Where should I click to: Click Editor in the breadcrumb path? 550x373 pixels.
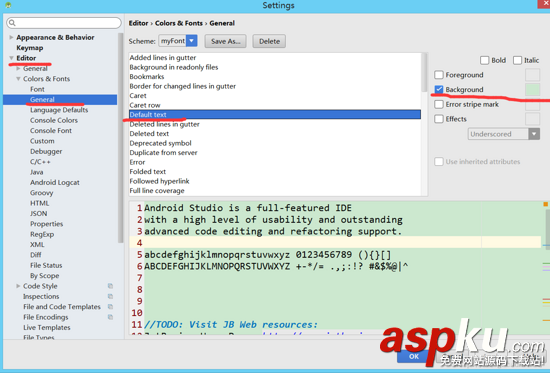coord(138,23)
